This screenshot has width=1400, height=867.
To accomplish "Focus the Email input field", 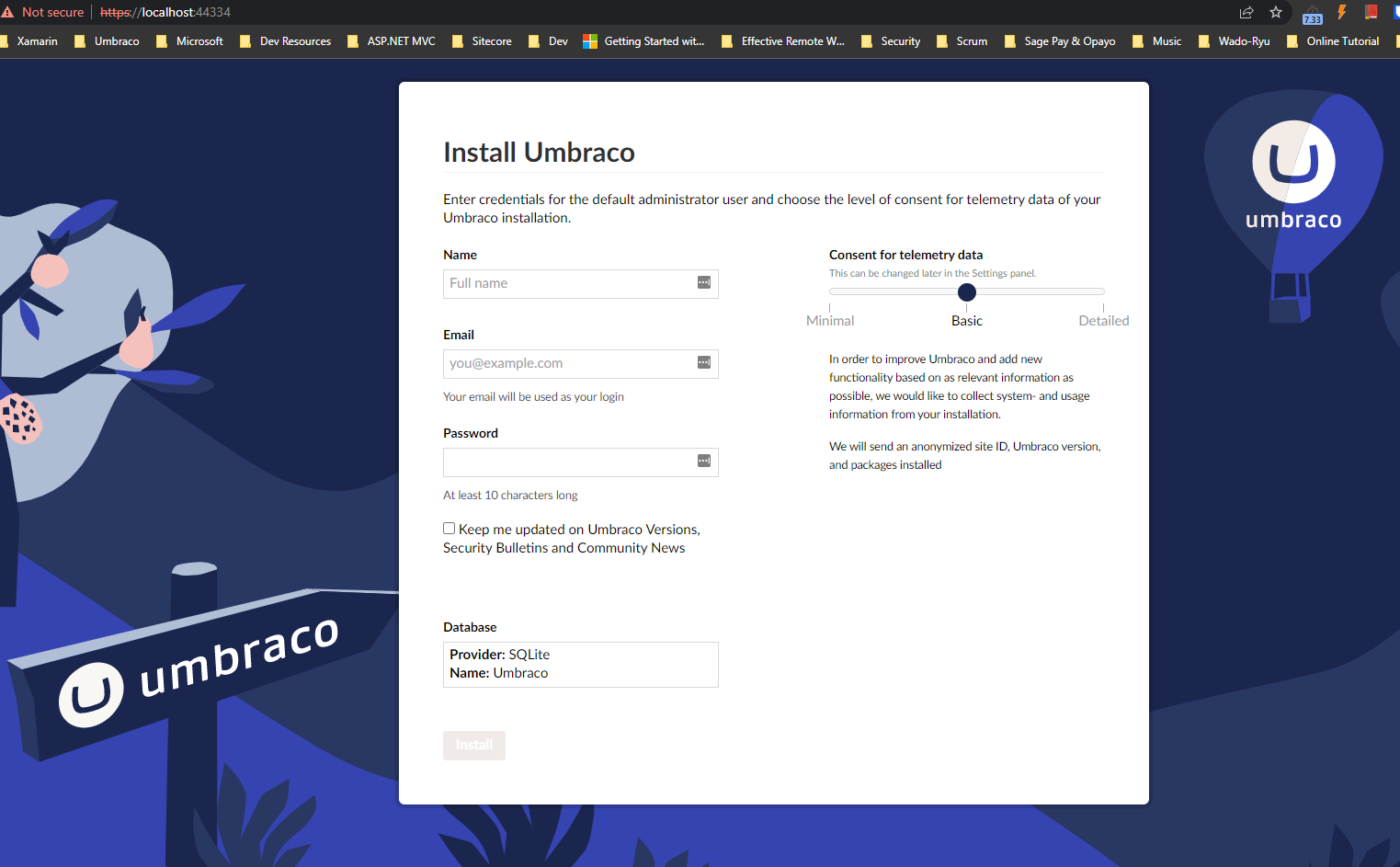I will [x=581, y=363].
